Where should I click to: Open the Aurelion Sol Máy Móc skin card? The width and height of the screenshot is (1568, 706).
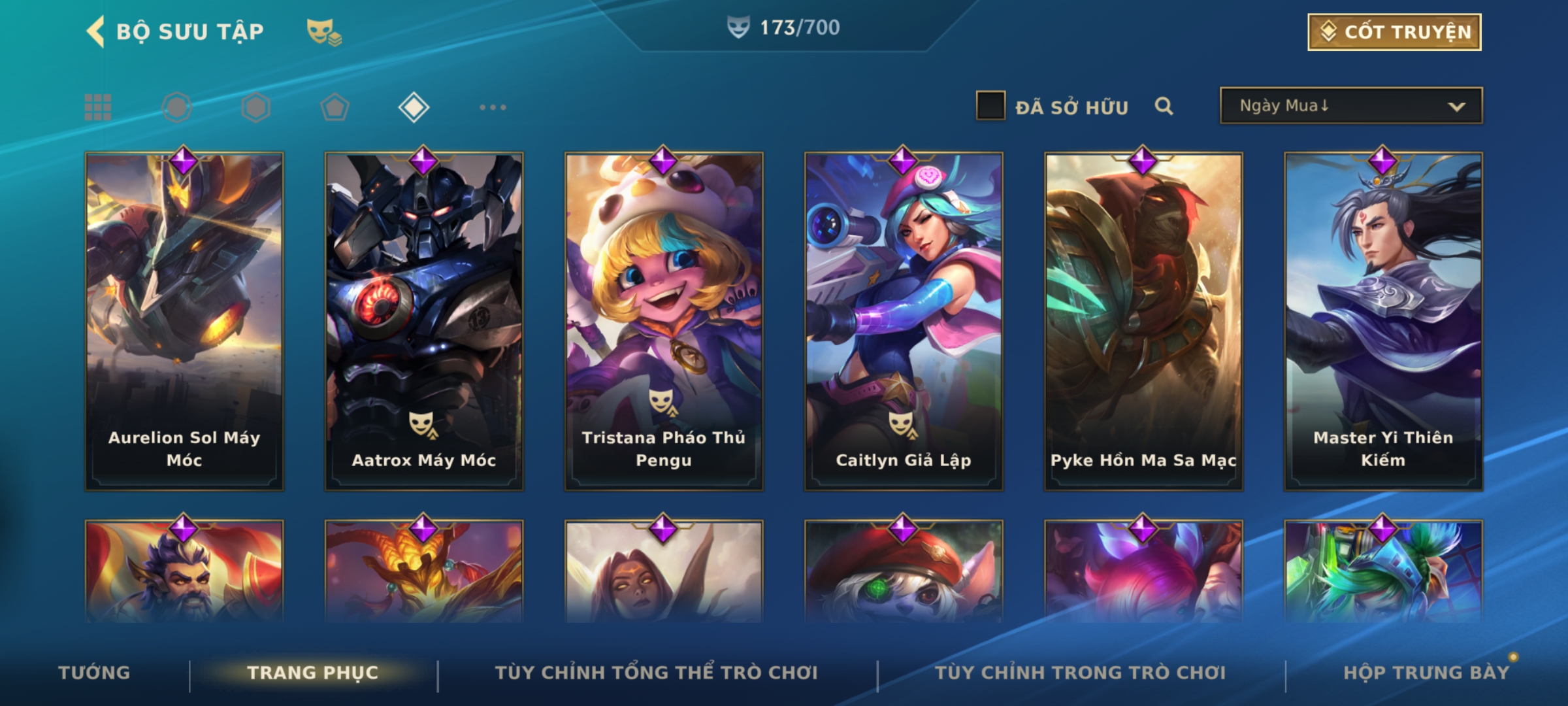pyautogui.click(x=184, y=321)
